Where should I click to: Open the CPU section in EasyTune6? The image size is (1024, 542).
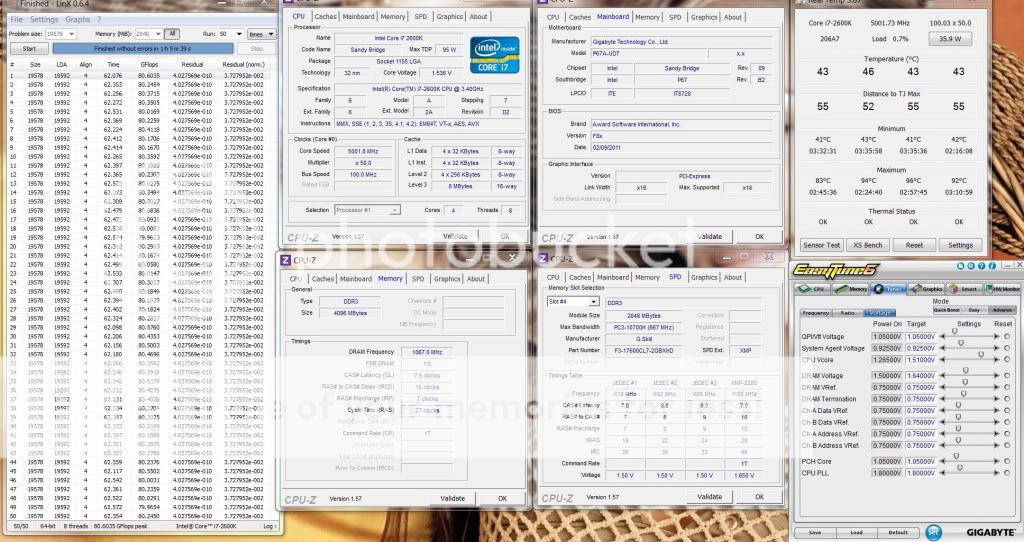click(x=814, y=289)
